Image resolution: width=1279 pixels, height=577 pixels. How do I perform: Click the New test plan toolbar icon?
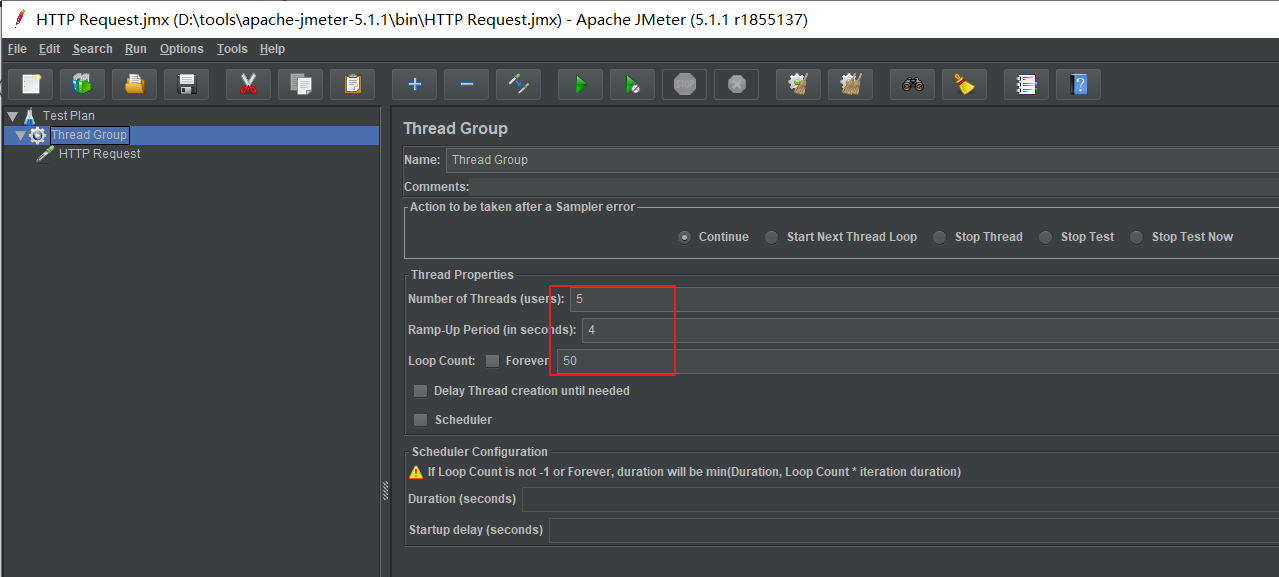[x=30, y=84]
